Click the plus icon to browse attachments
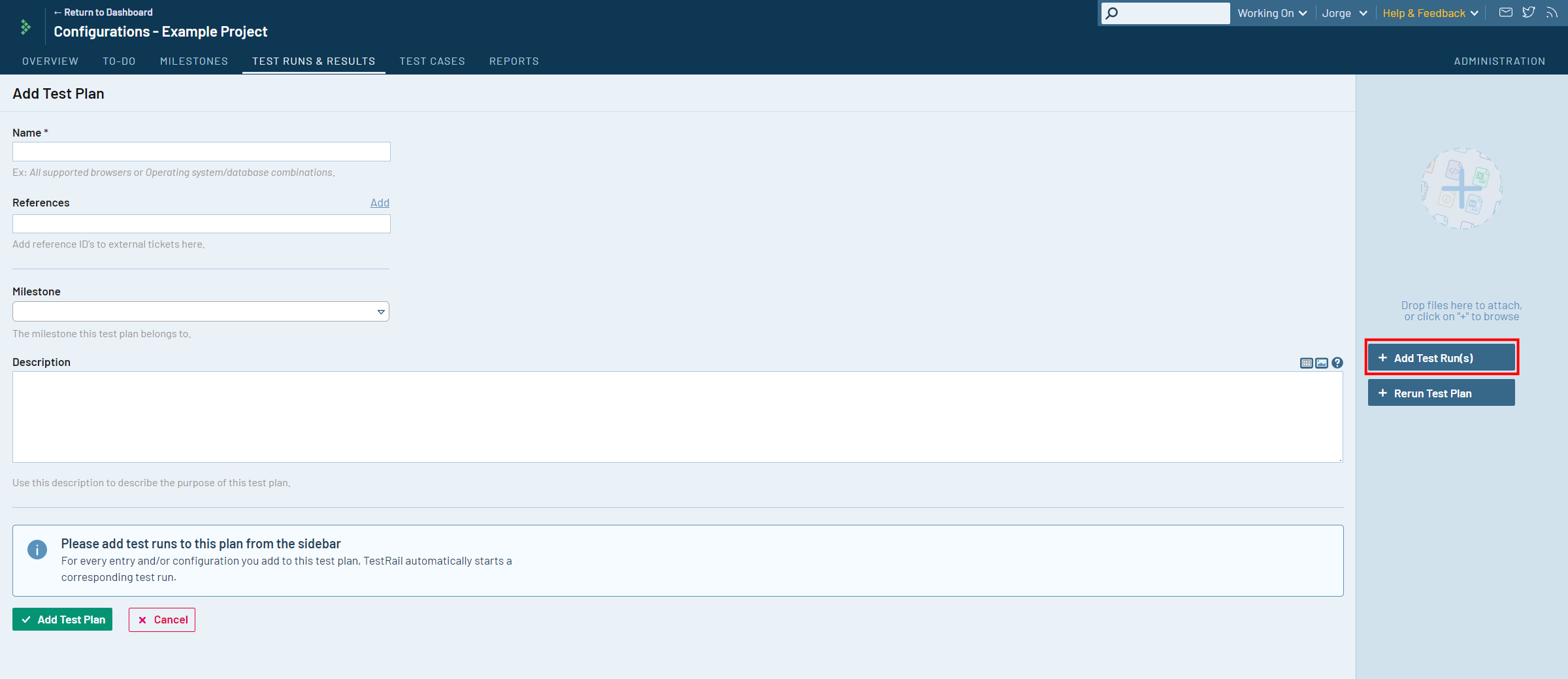 [x=1462, y=189]
